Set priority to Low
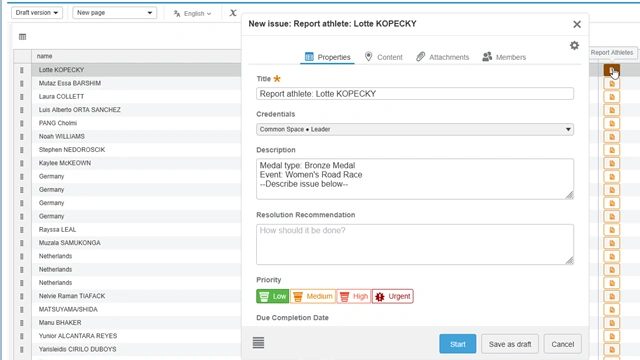The width and height of the screenshot is (640, 360). click(x=273, y=296)
